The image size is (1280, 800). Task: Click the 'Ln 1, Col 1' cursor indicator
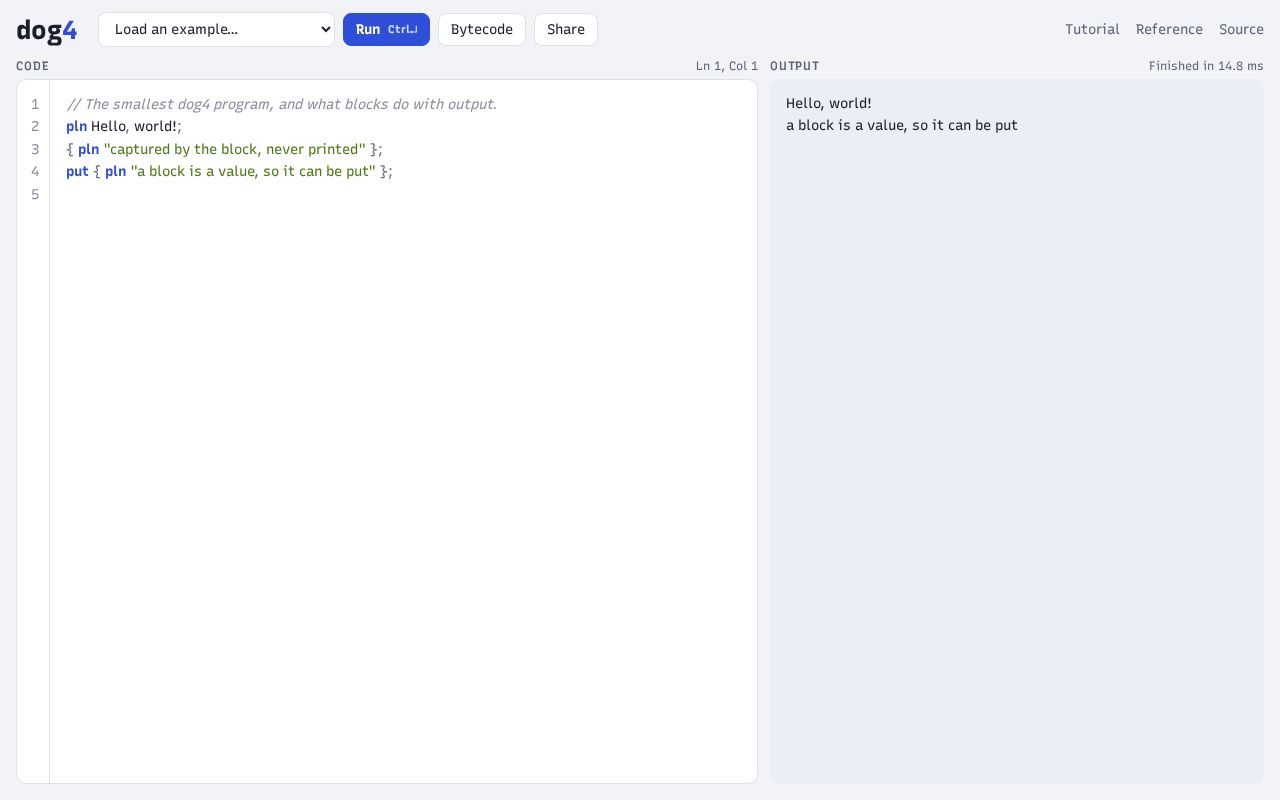click(x=727, y=66)
